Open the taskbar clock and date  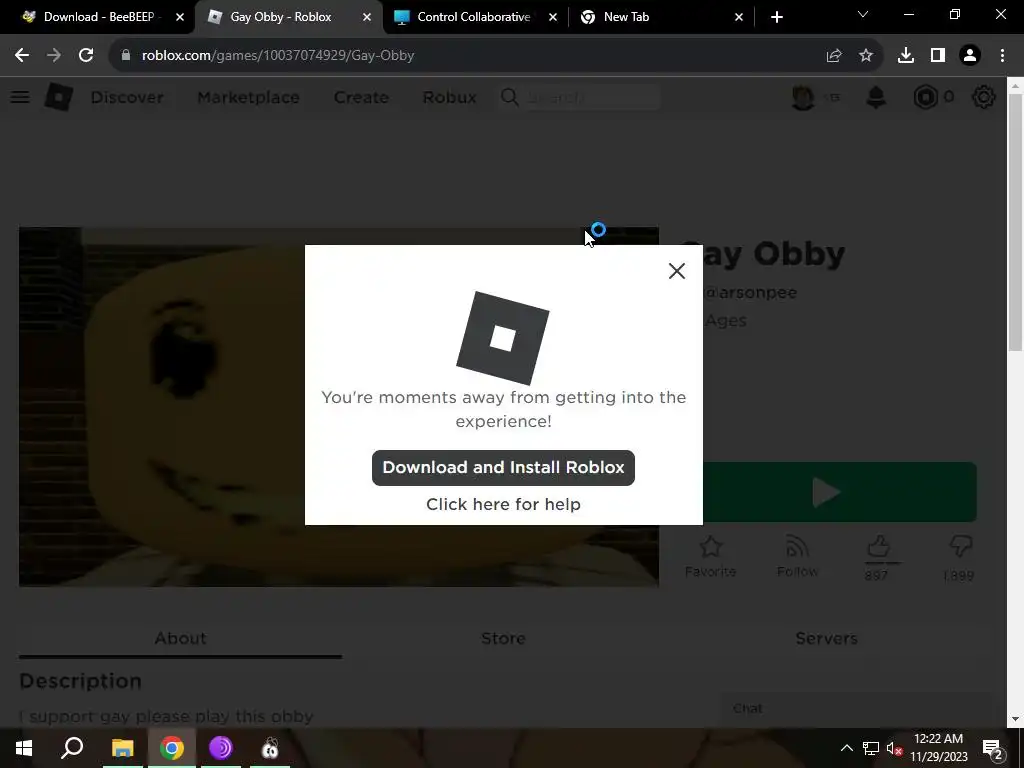938,748
